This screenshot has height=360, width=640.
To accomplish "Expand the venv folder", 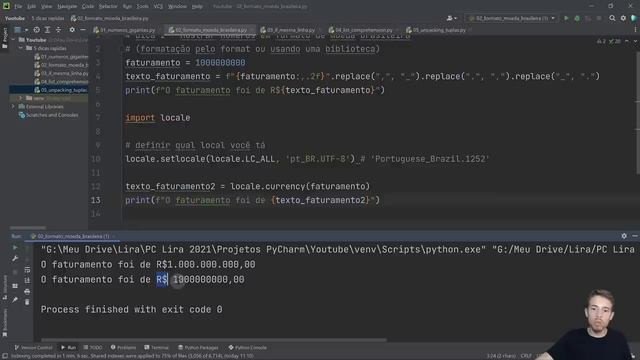I will click(21, 98).
